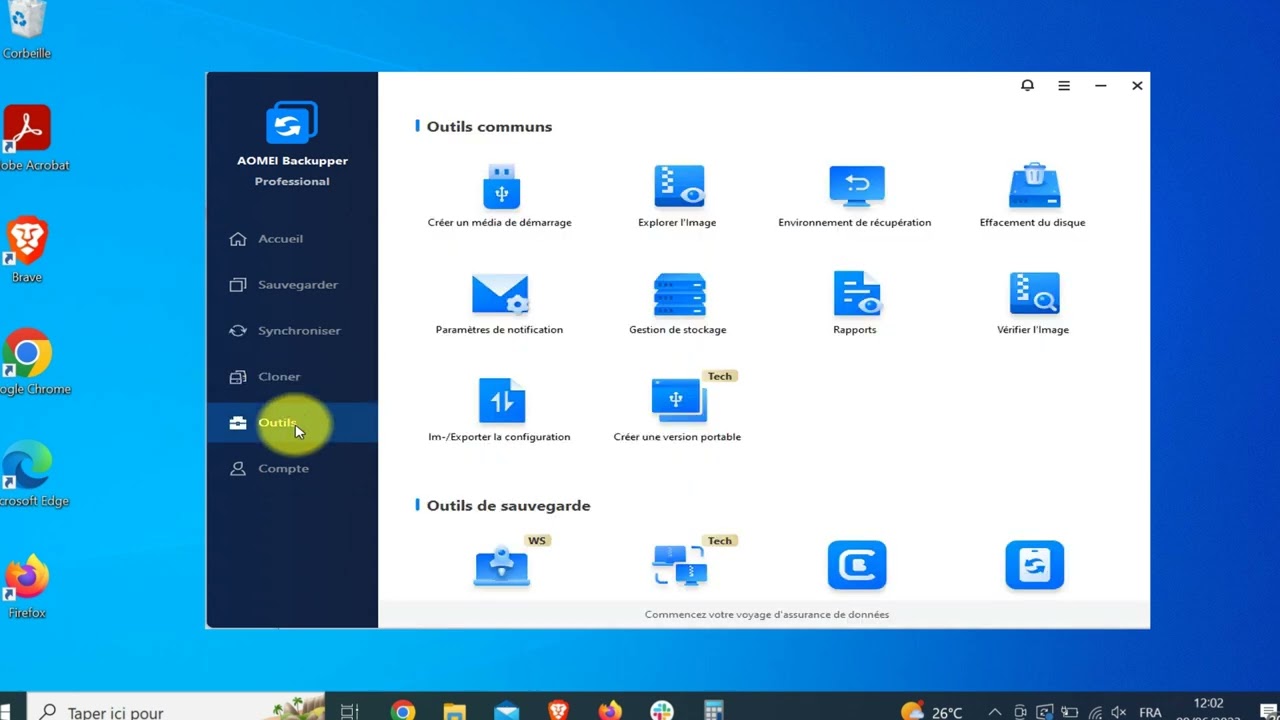
Task: Open Chrome from the taskbar
Action: click(x=403, y=712)
